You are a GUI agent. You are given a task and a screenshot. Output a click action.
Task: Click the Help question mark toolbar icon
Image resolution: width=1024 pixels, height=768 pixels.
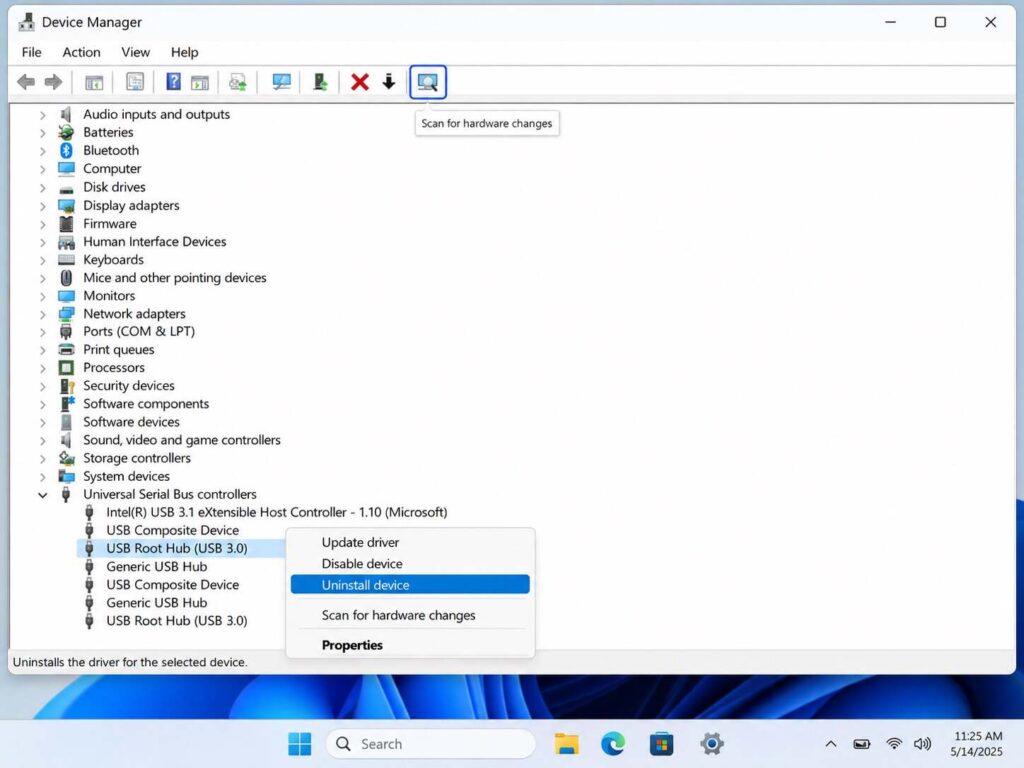pos(173,82)
